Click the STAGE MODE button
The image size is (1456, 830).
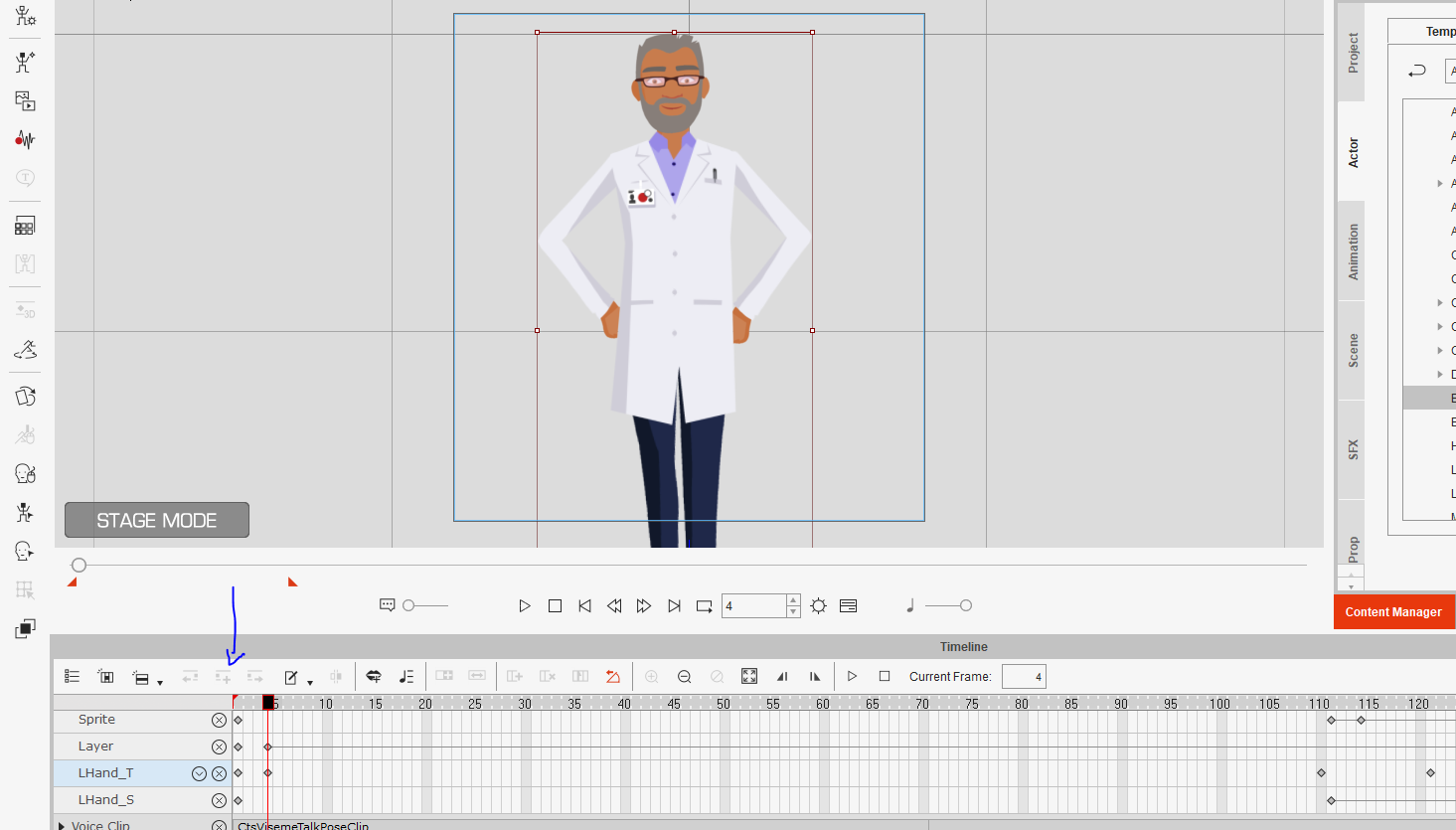[x=157, y=520]
